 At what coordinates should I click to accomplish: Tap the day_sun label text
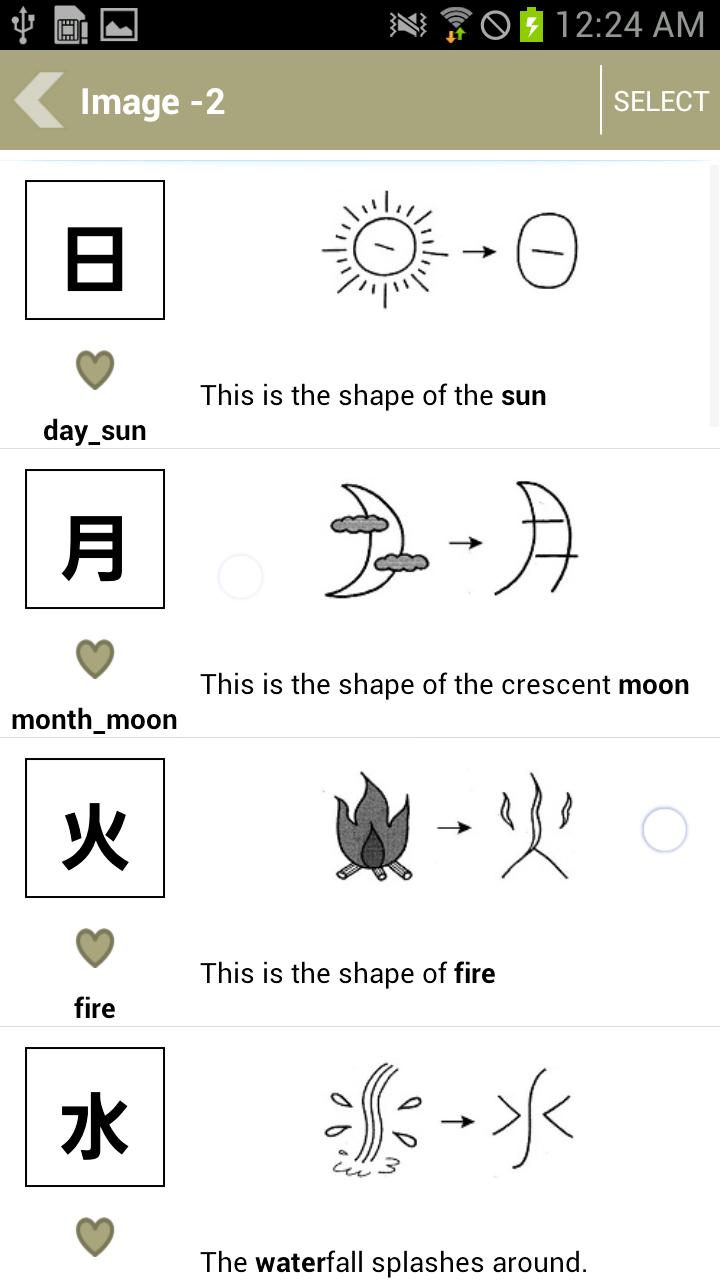94,430
